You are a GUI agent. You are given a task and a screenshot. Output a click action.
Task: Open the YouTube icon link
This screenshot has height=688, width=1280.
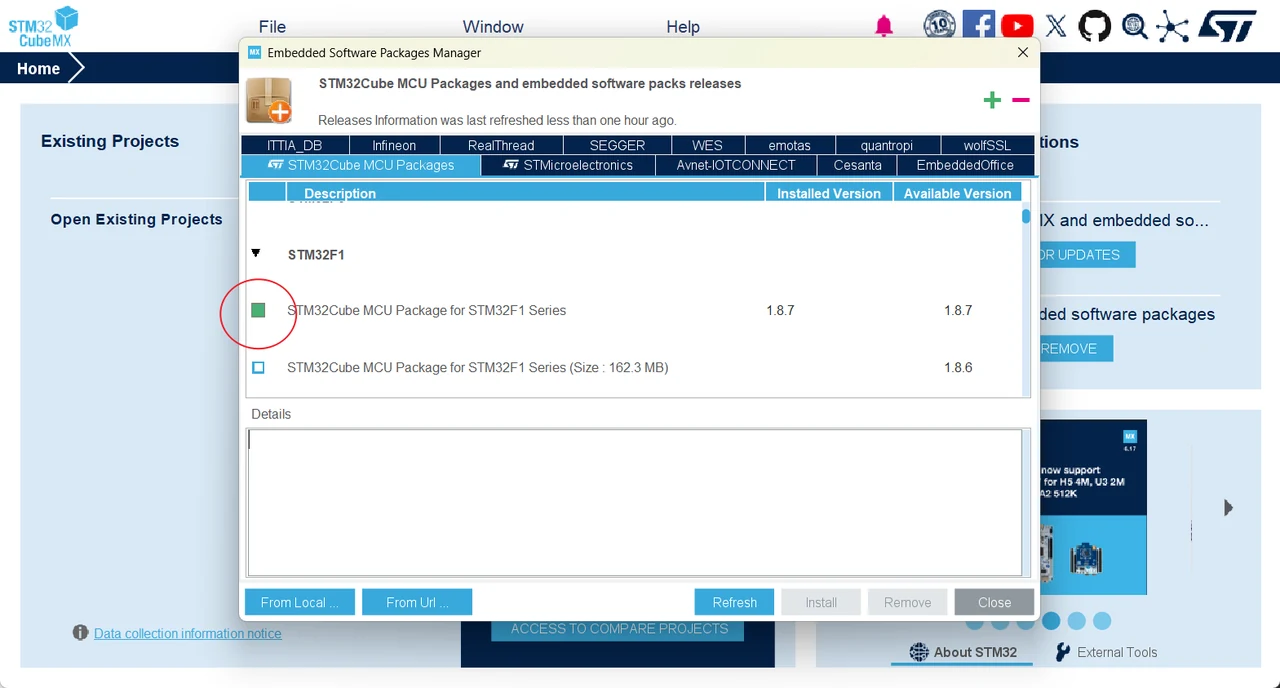pyautogui.click(x=1017, y=25)
